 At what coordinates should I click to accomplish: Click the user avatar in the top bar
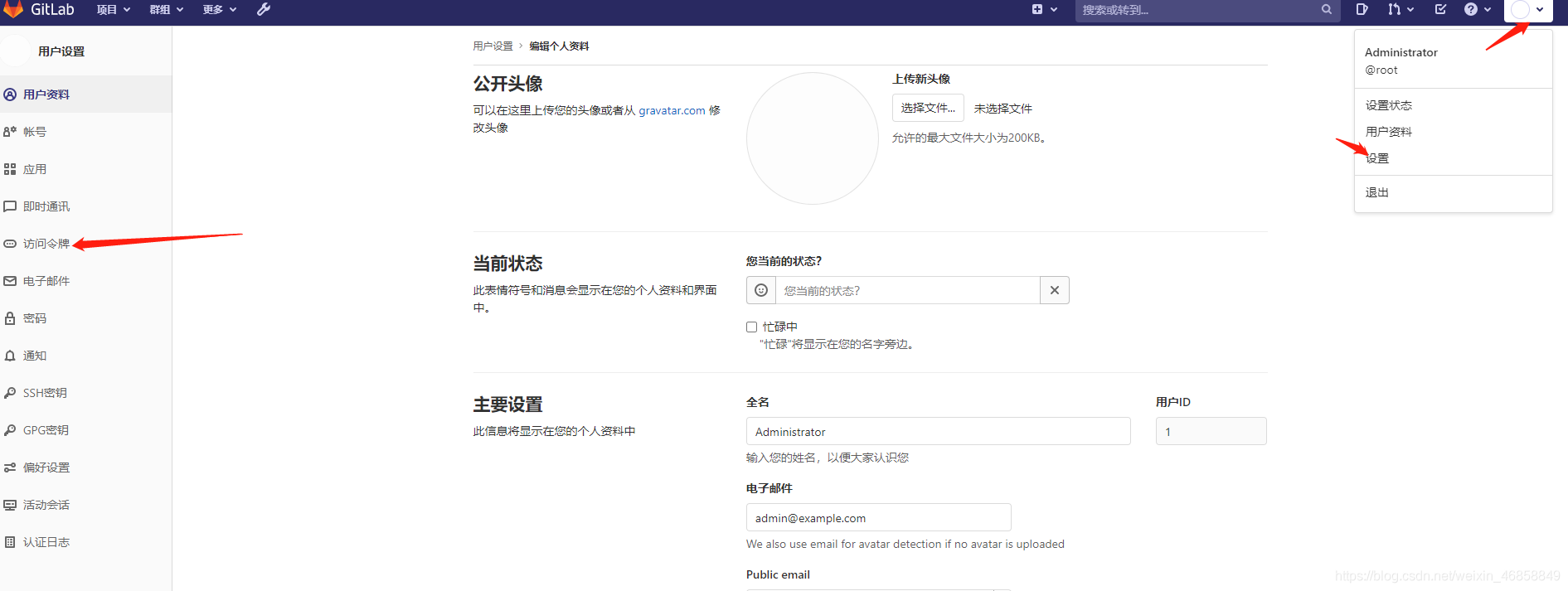(1520, 9)
